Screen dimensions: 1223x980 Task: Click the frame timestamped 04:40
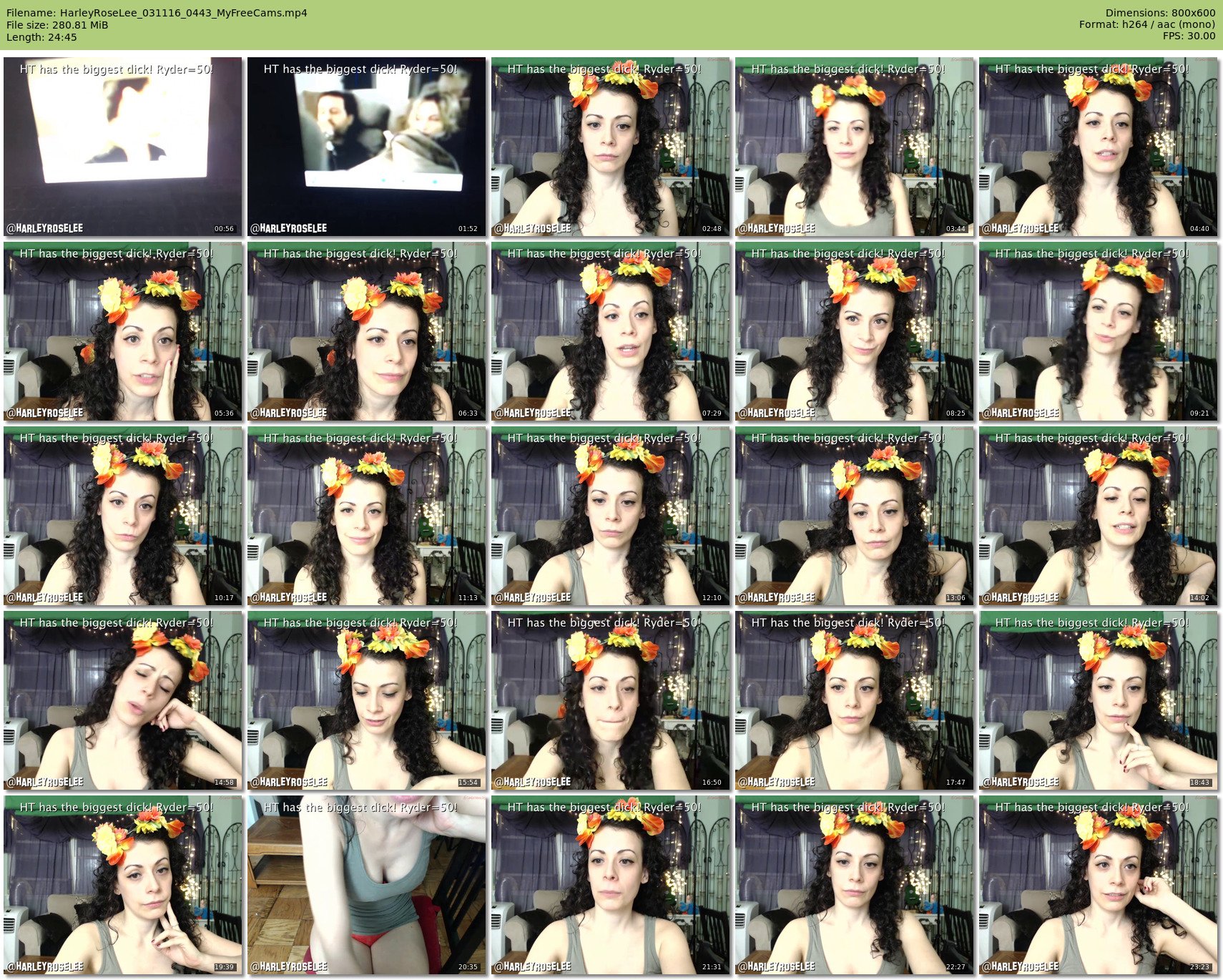pyautogui.click(x=1099, y=147)
